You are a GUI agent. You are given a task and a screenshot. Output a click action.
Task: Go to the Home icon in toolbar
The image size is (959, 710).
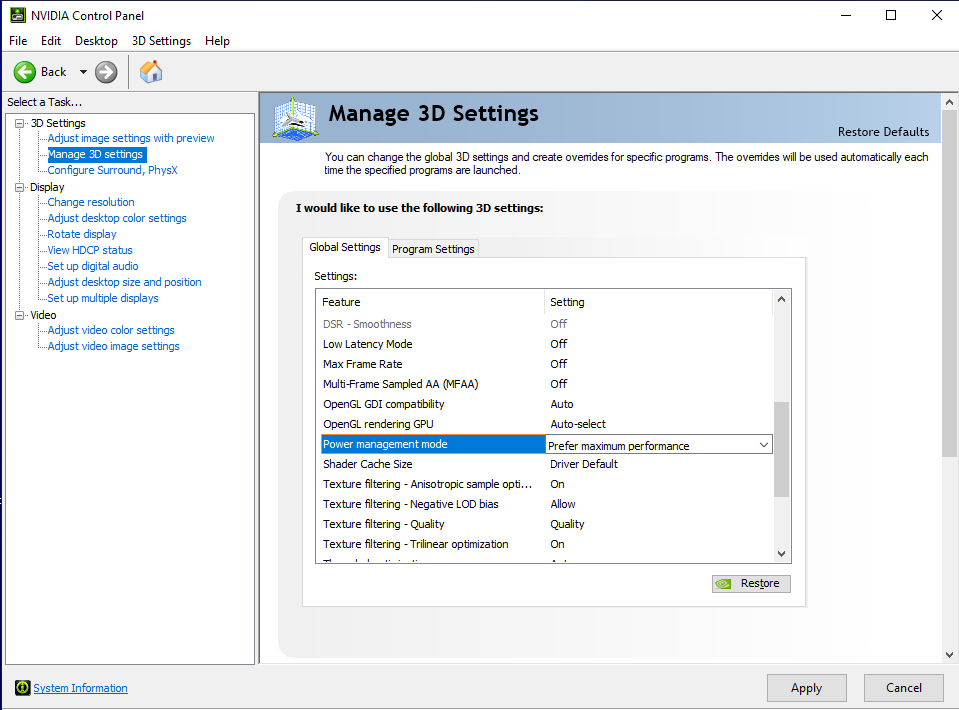click(150, 72)
